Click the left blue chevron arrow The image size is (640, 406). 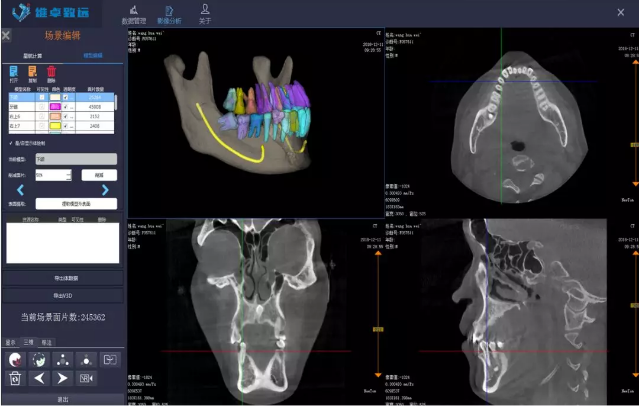pyautogui.click(x=20, y=189)
